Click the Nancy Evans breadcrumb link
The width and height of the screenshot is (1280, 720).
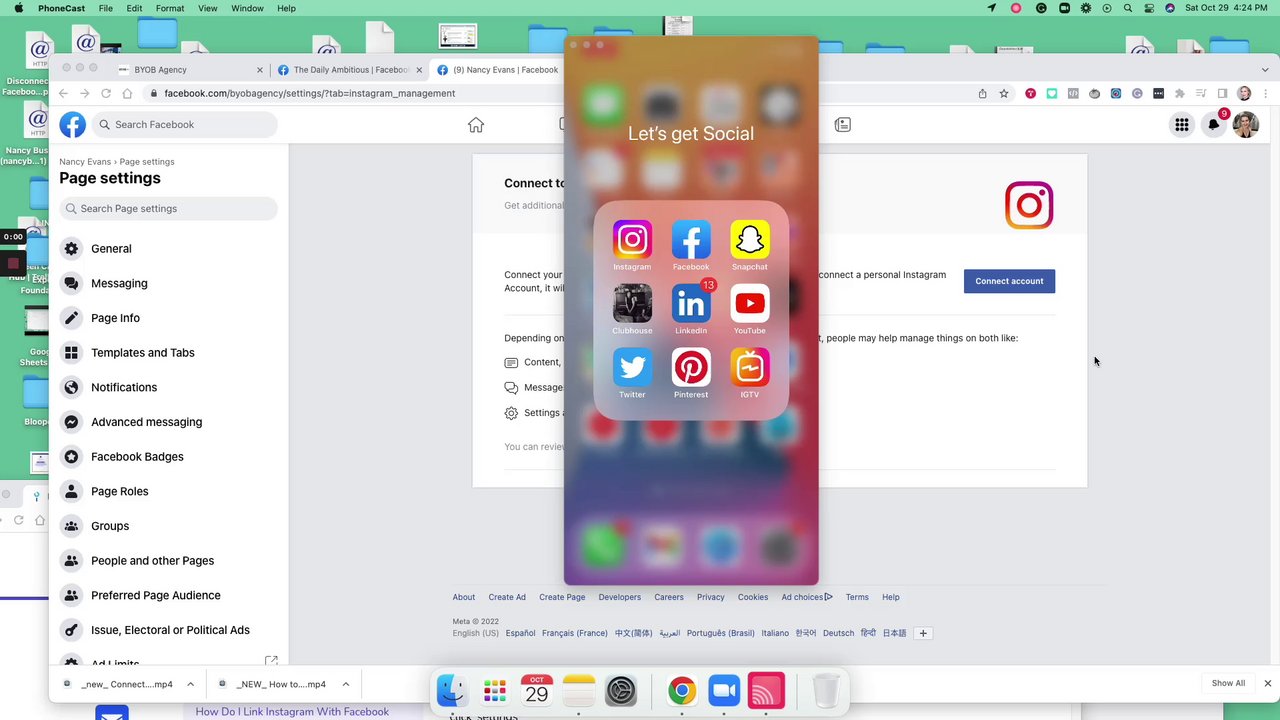coord(85,161)
